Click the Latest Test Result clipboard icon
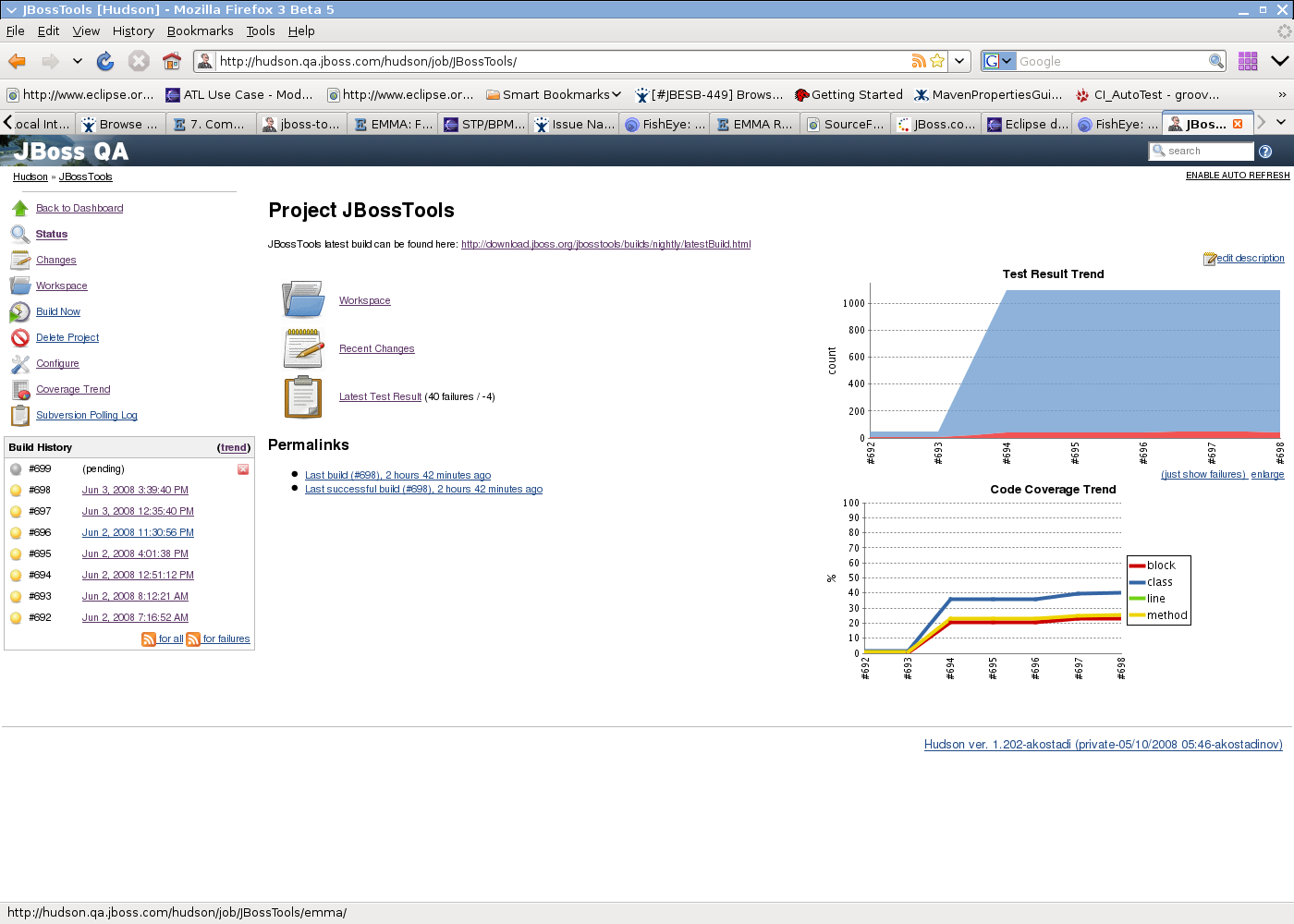Screen dimensions: 1294x924 point(303,397)
